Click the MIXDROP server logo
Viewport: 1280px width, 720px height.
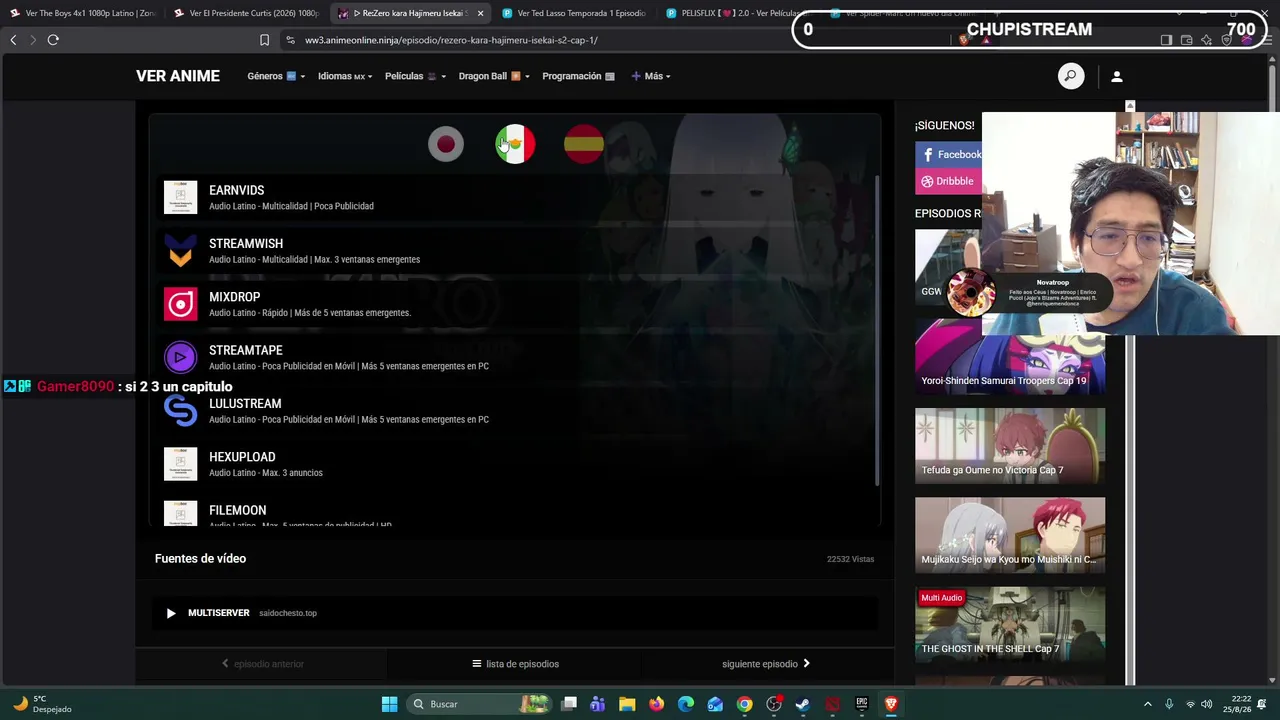pos(180,304)
